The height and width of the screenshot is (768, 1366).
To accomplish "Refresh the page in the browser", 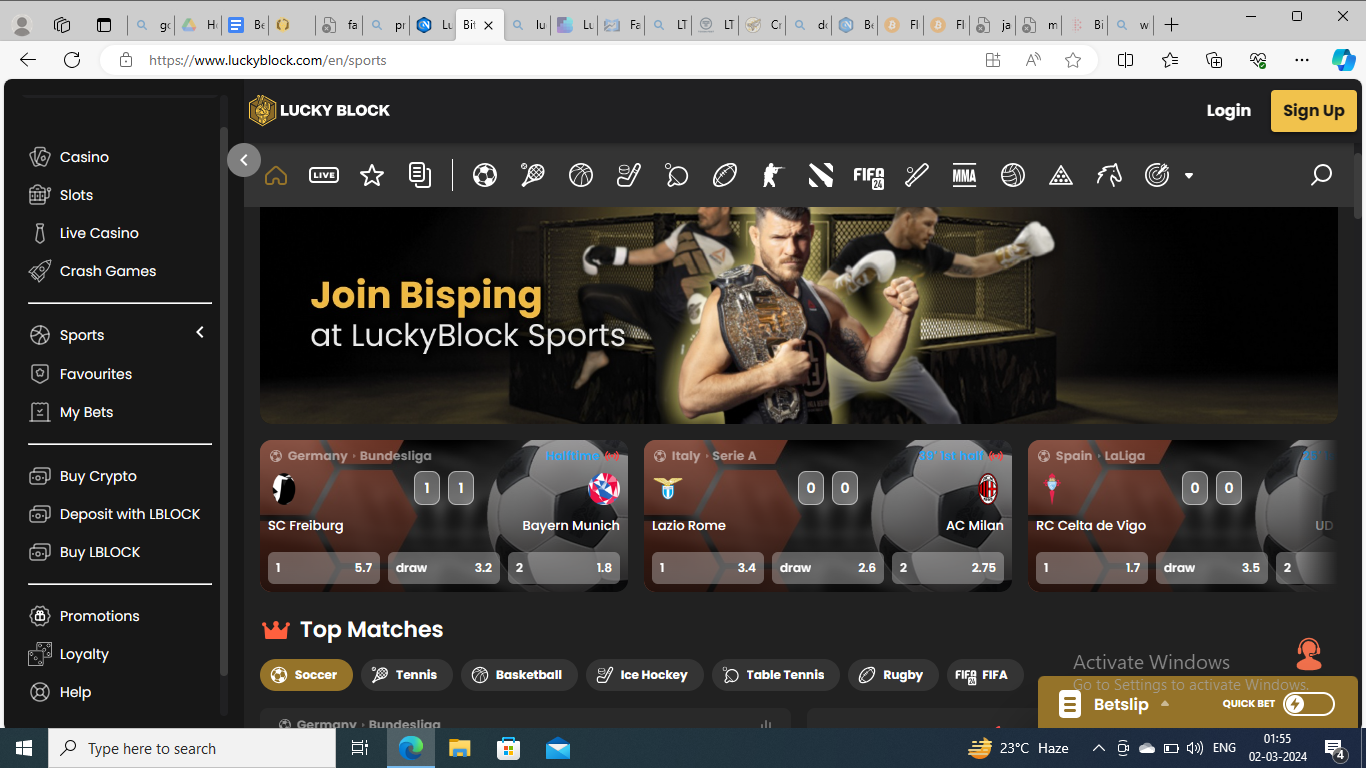I will [72, 60].
